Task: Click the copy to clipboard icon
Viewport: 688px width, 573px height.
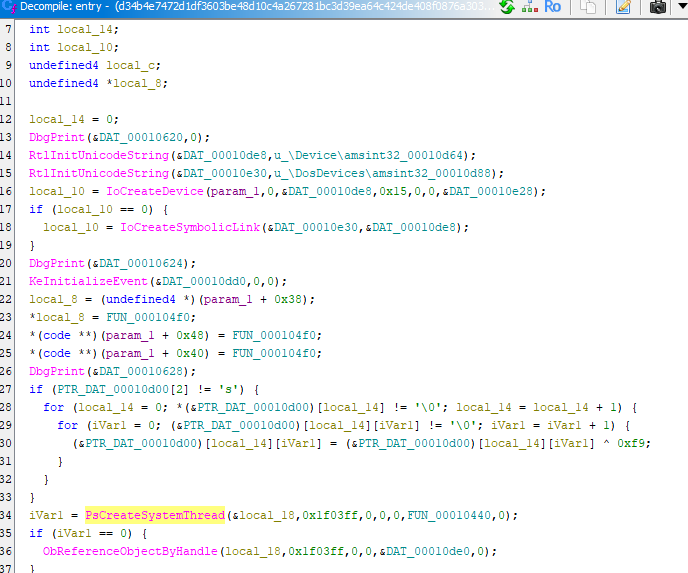Action: 588,8
